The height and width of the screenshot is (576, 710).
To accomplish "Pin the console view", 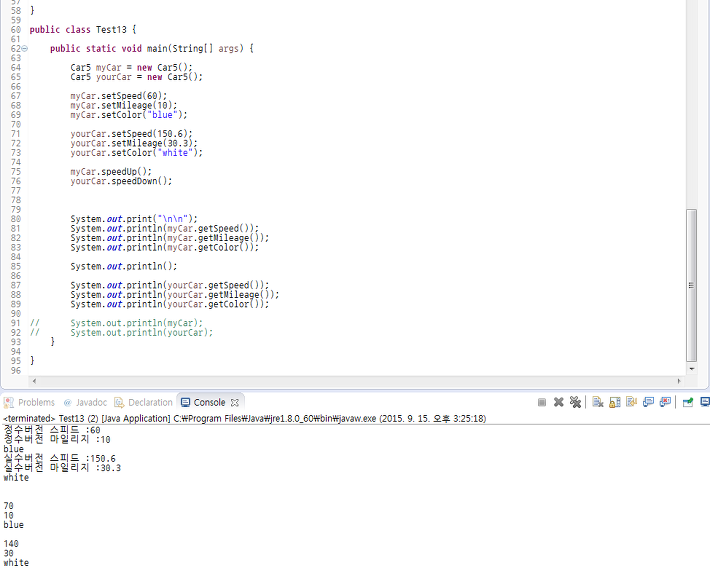I will pos(688,402).
